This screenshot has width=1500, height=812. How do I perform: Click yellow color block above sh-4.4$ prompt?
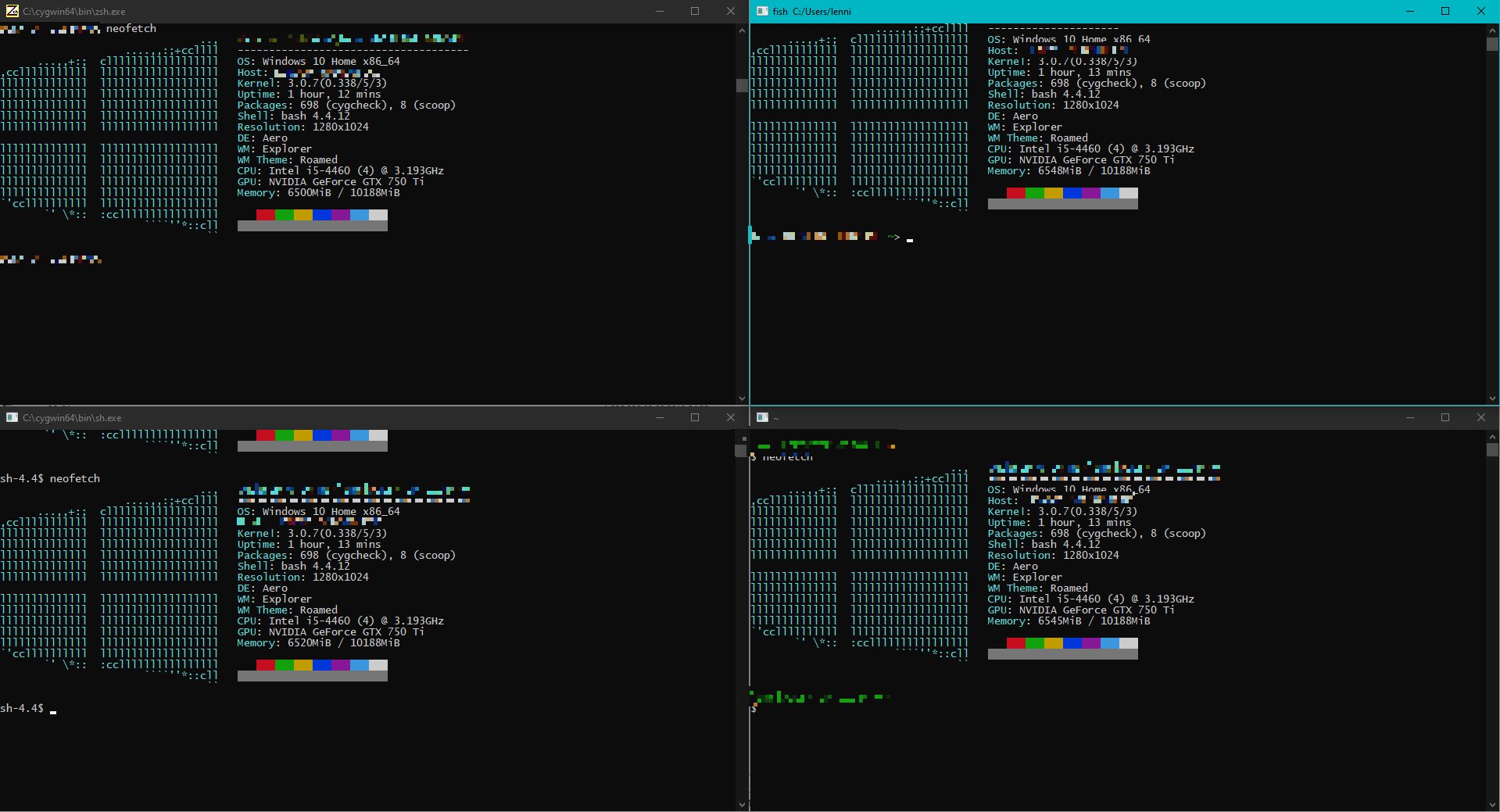click(303, 665)
